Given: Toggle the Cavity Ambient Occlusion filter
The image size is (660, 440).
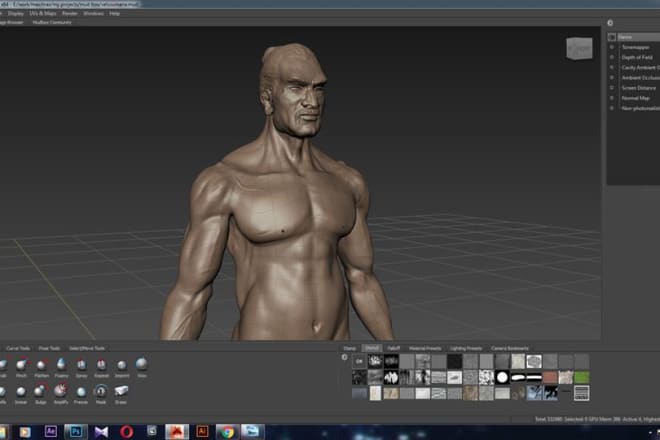Looking at the screenshot, I should tap(612, 67).
